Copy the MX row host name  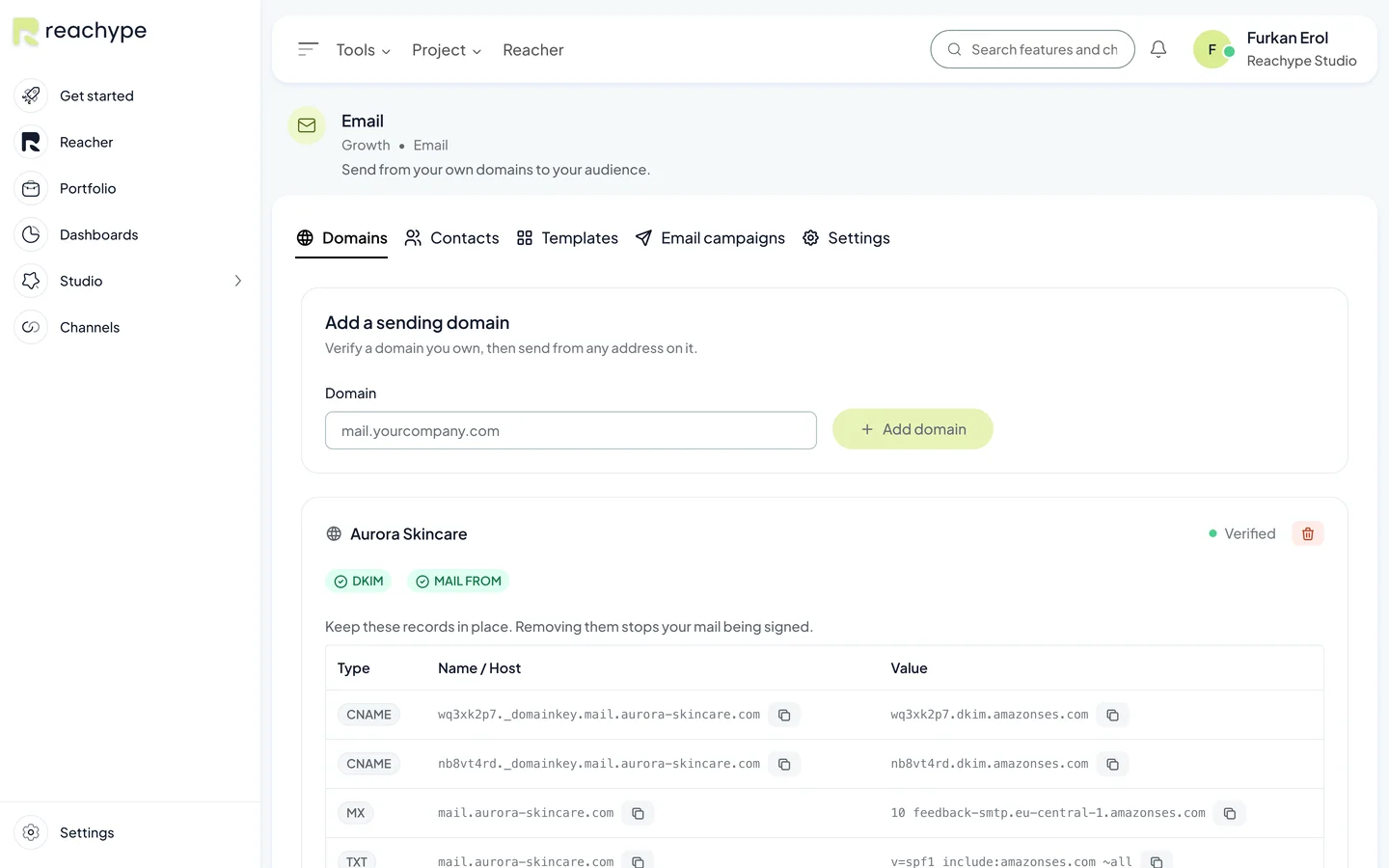point(638,813)
